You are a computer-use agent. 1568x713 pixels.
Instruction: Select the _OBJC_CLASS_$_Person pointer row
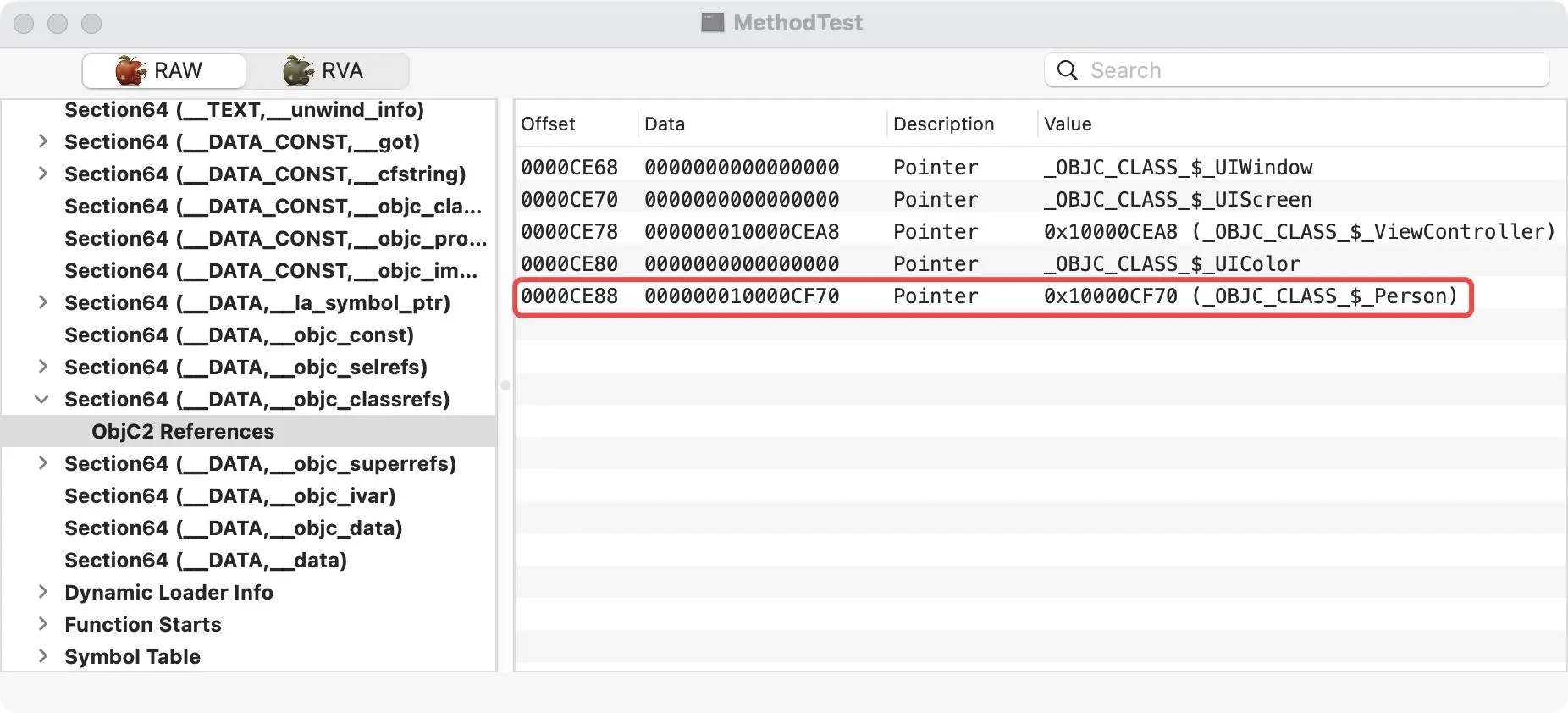point(993,296)
